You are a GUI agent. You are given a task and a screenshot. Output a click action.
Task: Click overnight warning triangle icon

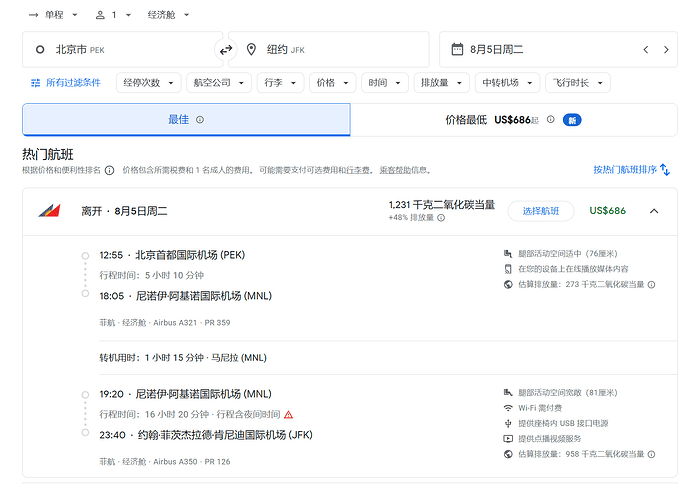coord(289,414)
